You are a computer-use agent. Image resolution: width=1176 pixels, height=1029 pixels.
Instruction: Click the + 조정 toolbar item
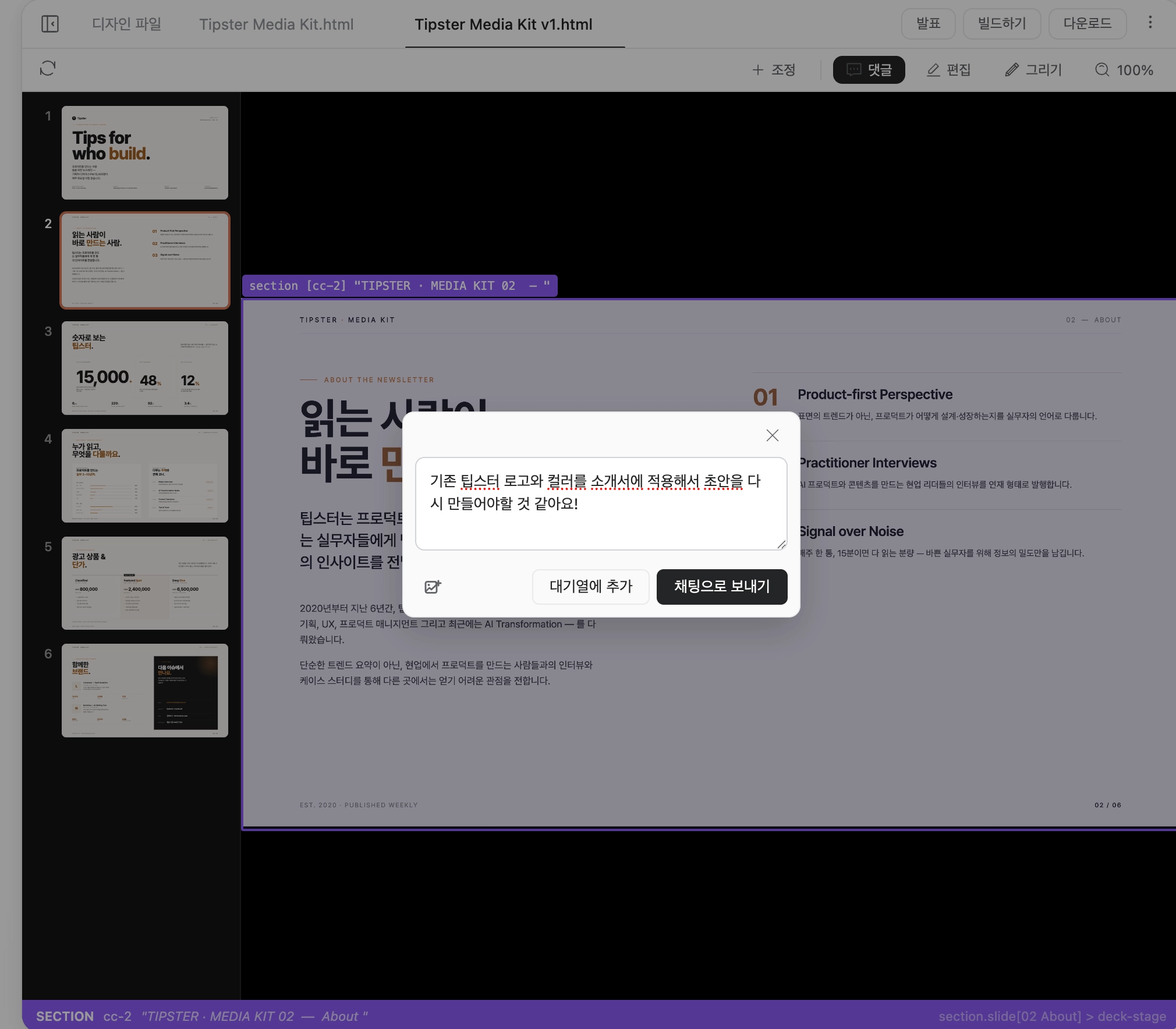click(x=774, y=70)
